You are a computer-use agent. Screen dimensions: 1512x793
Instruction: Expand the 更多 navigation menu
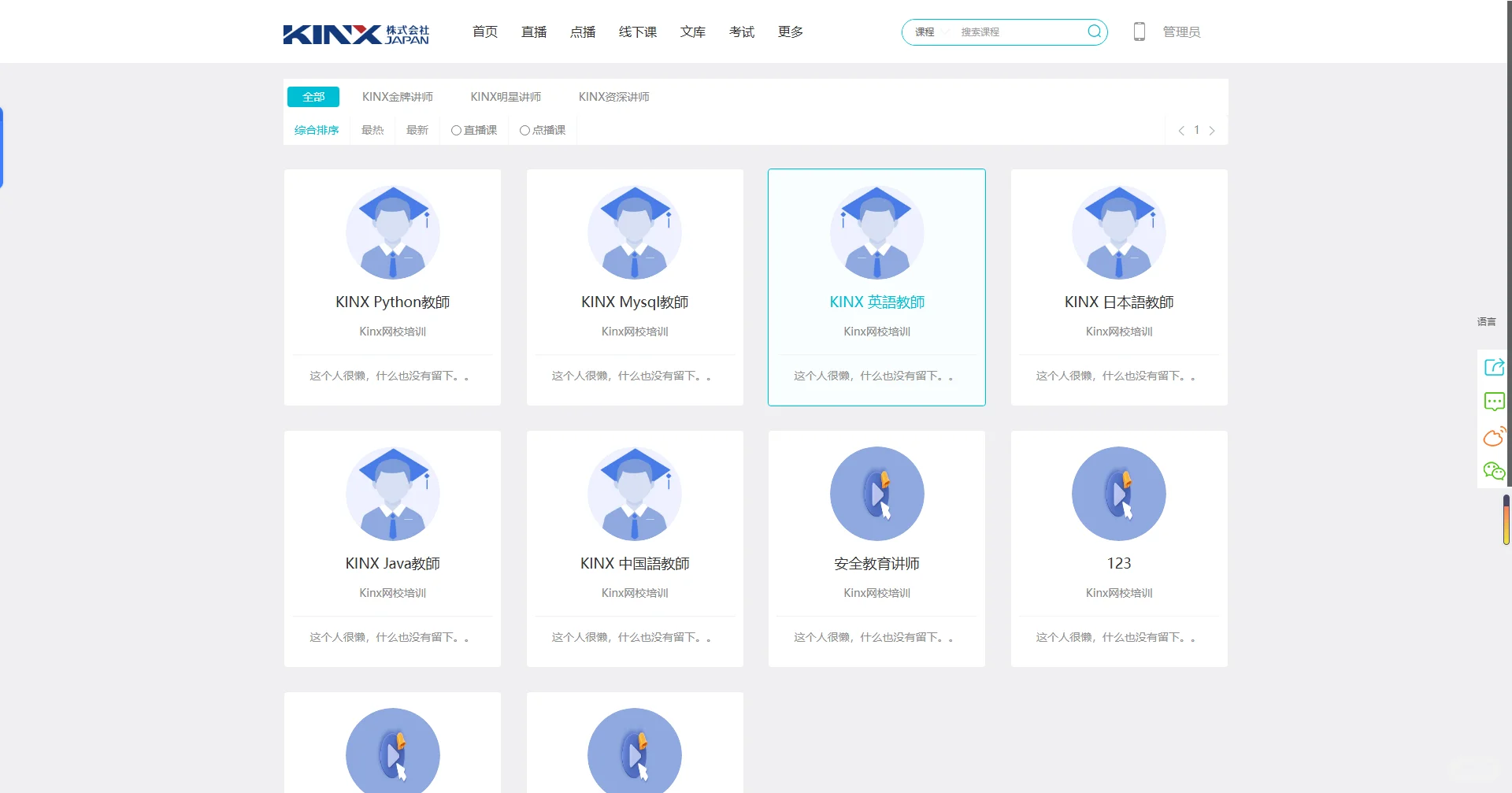click(x=790, y=31)
